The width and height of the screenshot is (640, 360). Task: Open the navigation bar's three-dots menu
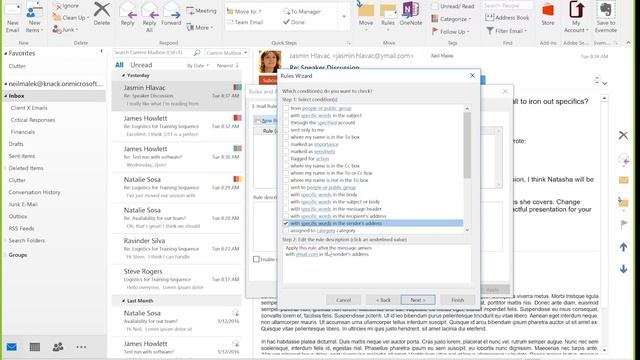81,347
